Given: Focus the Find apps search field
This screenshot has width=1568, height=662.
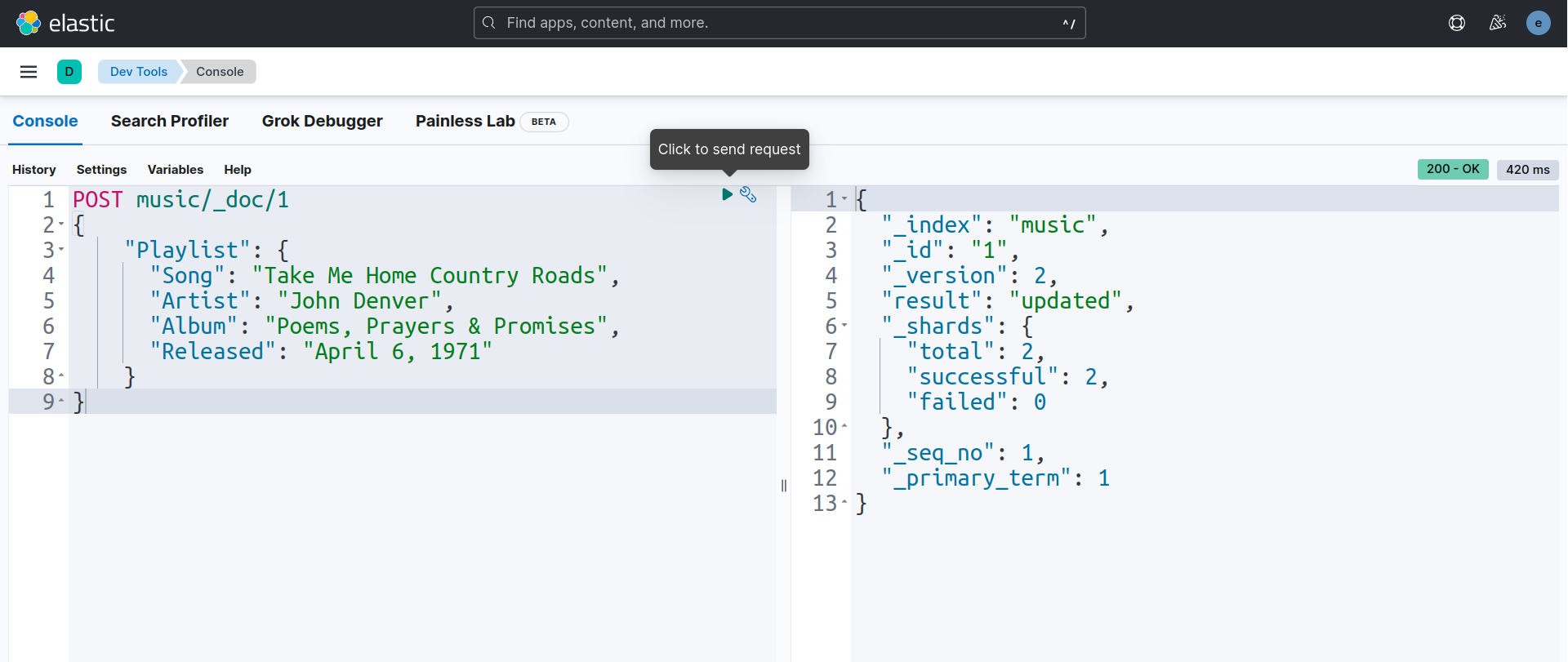Looking at the screenshot, I should click(779, 23).
